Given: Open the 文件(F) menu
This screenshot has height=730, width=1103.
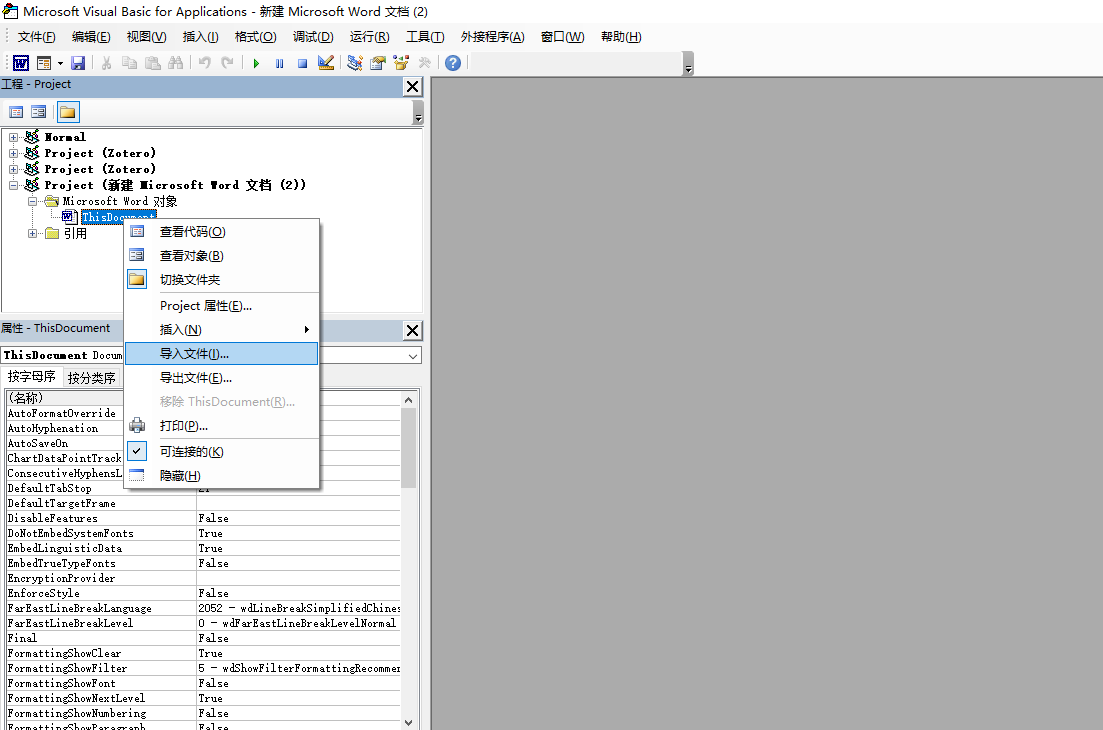Looking at the screenshot, I should (x=37, y=37).
